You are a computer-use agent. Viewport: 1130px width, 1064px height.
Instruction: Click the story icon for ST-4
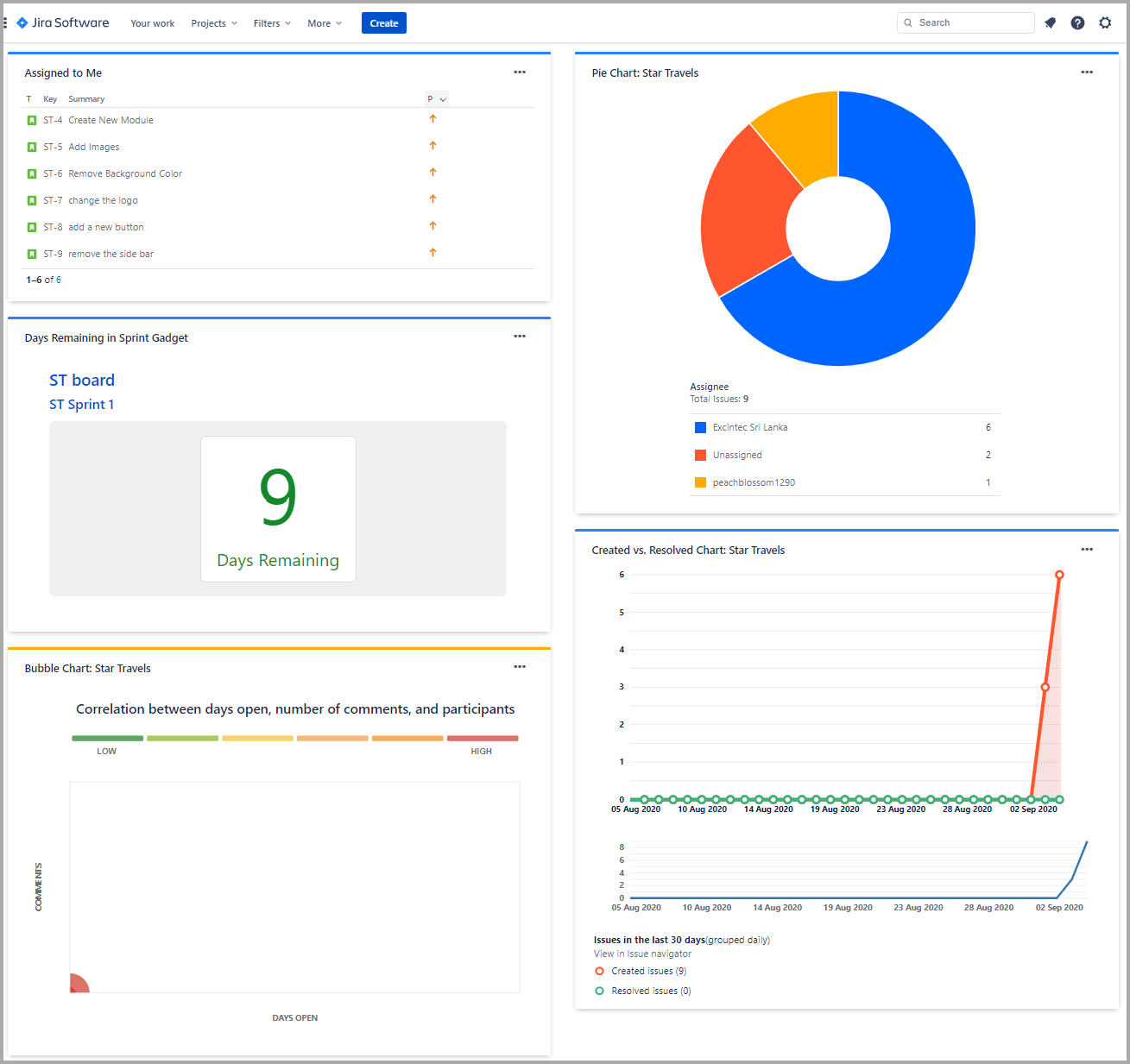pos(32,121)
